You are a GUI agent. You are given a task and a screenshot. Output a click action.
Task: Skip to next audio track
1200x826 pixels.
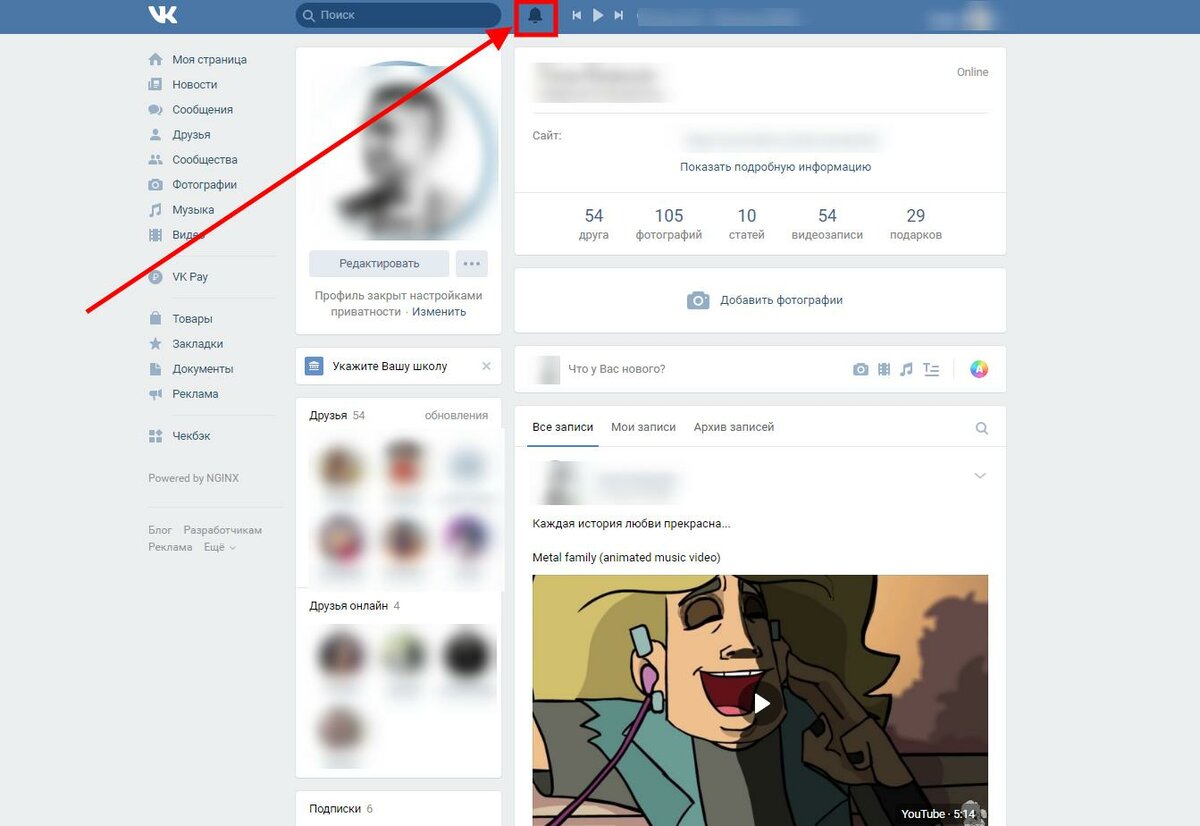[x=619, y=16]
